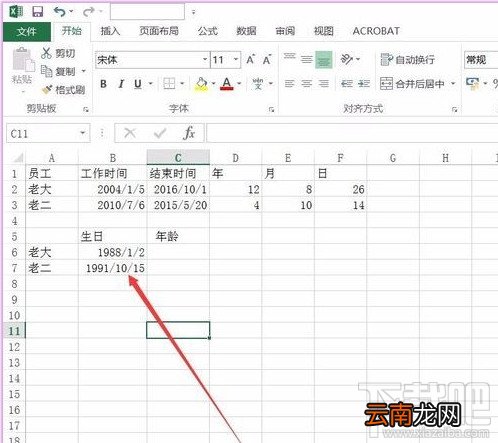Open the 文件 file tab

coord(27,32)
